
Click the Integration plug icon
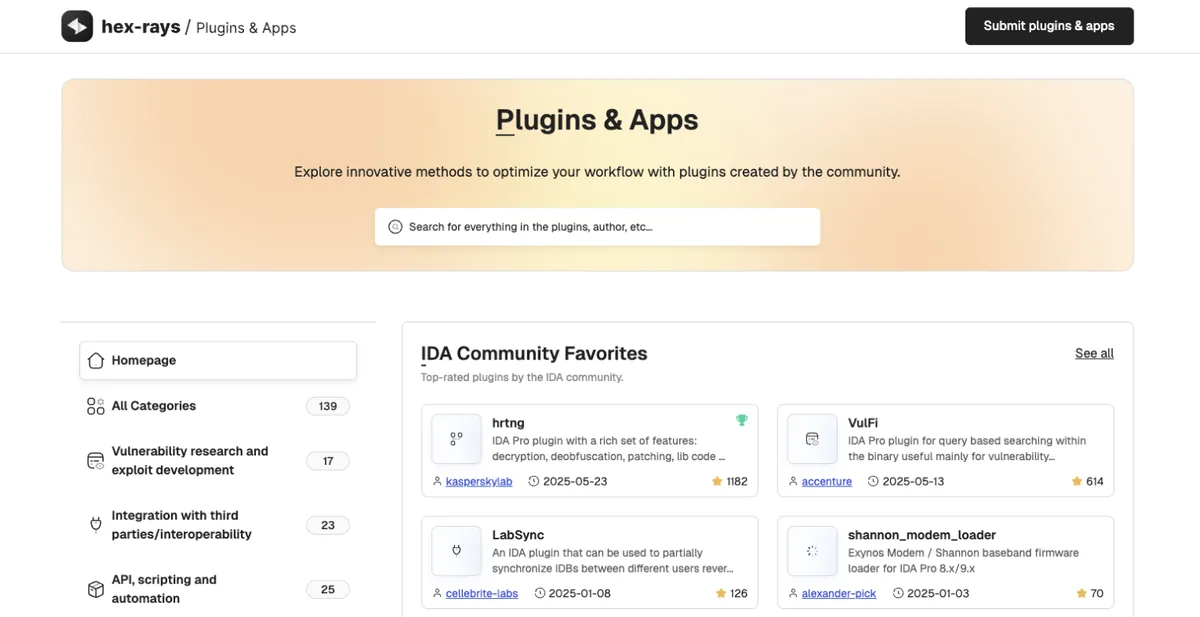click(x=96, y=525)
